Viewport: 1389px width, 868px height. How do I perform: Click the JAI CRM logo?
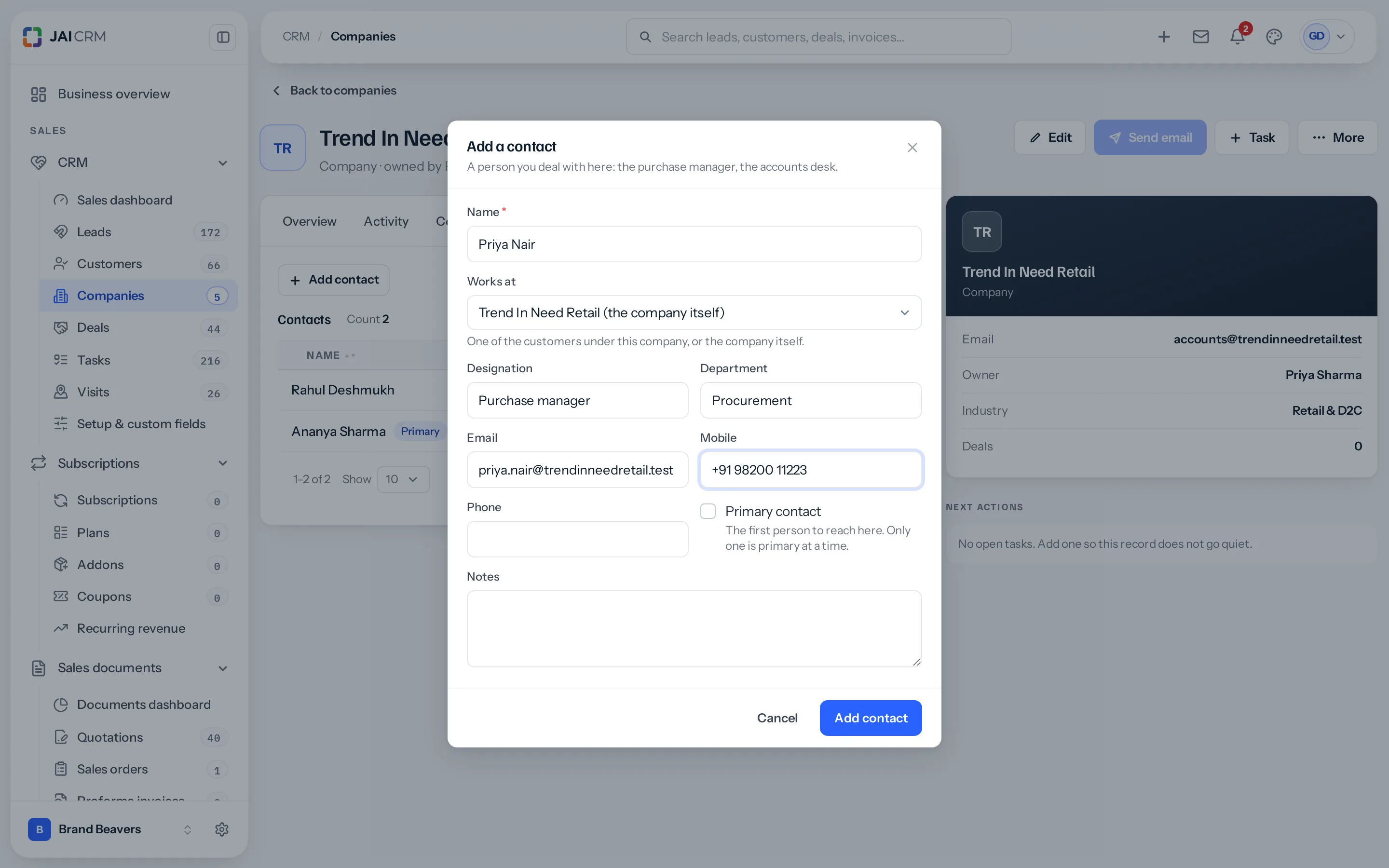tap(64, 37)
